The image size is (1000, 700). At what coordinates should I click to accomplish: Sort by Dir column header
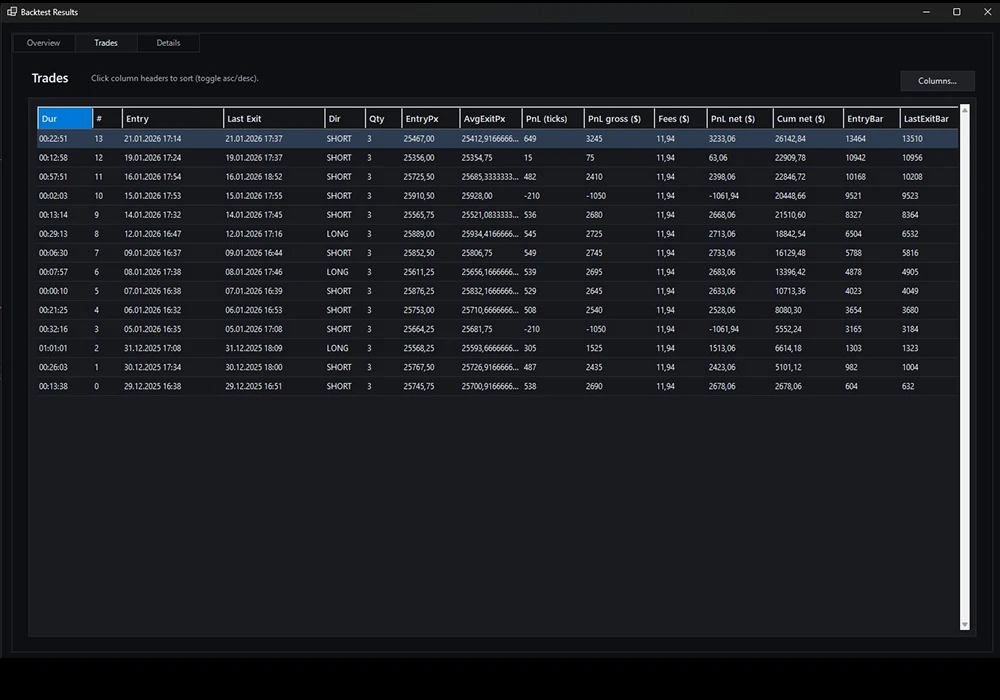point(345,119)
